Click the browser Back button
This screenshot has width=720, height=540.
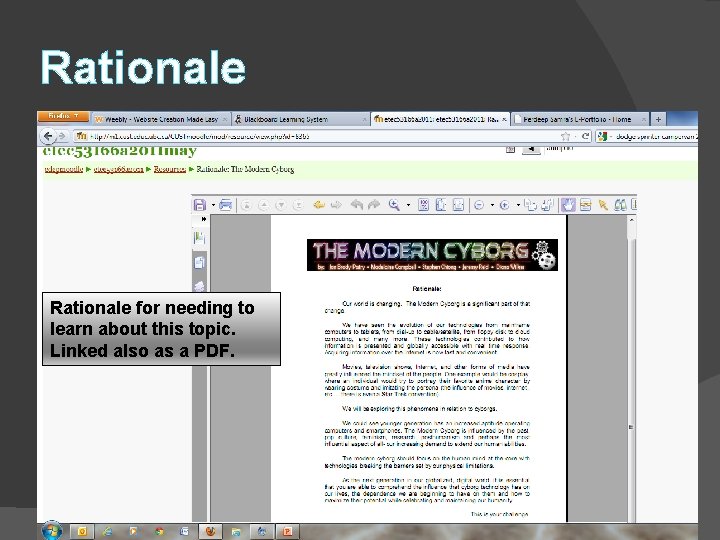click(x=48, y=136)
